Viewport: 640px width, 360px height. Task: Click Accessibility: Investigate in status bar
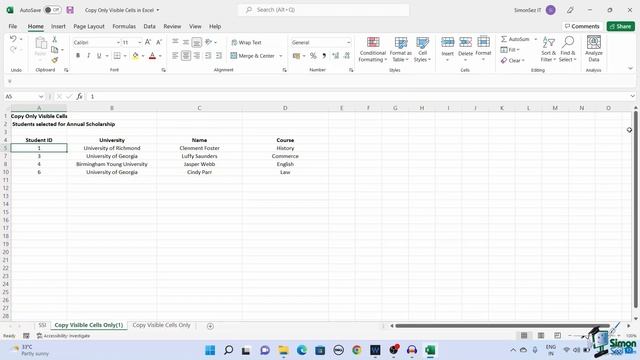63,336
